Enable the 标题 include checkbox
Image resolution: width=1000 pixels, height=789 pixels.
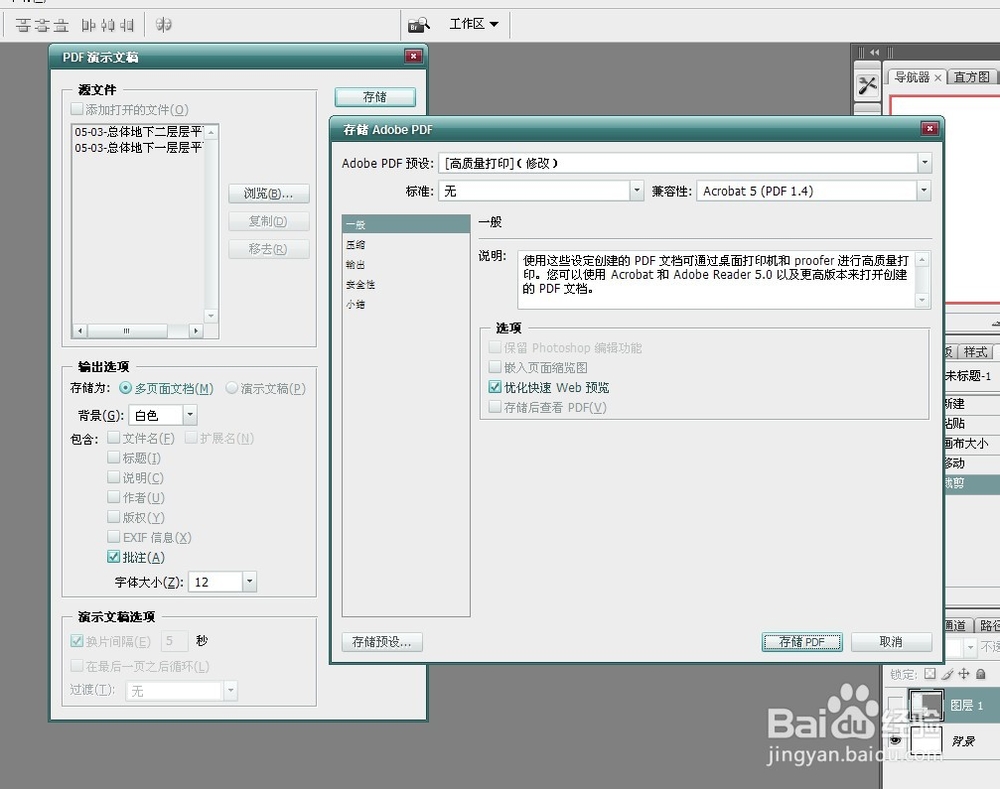point(114,457)
